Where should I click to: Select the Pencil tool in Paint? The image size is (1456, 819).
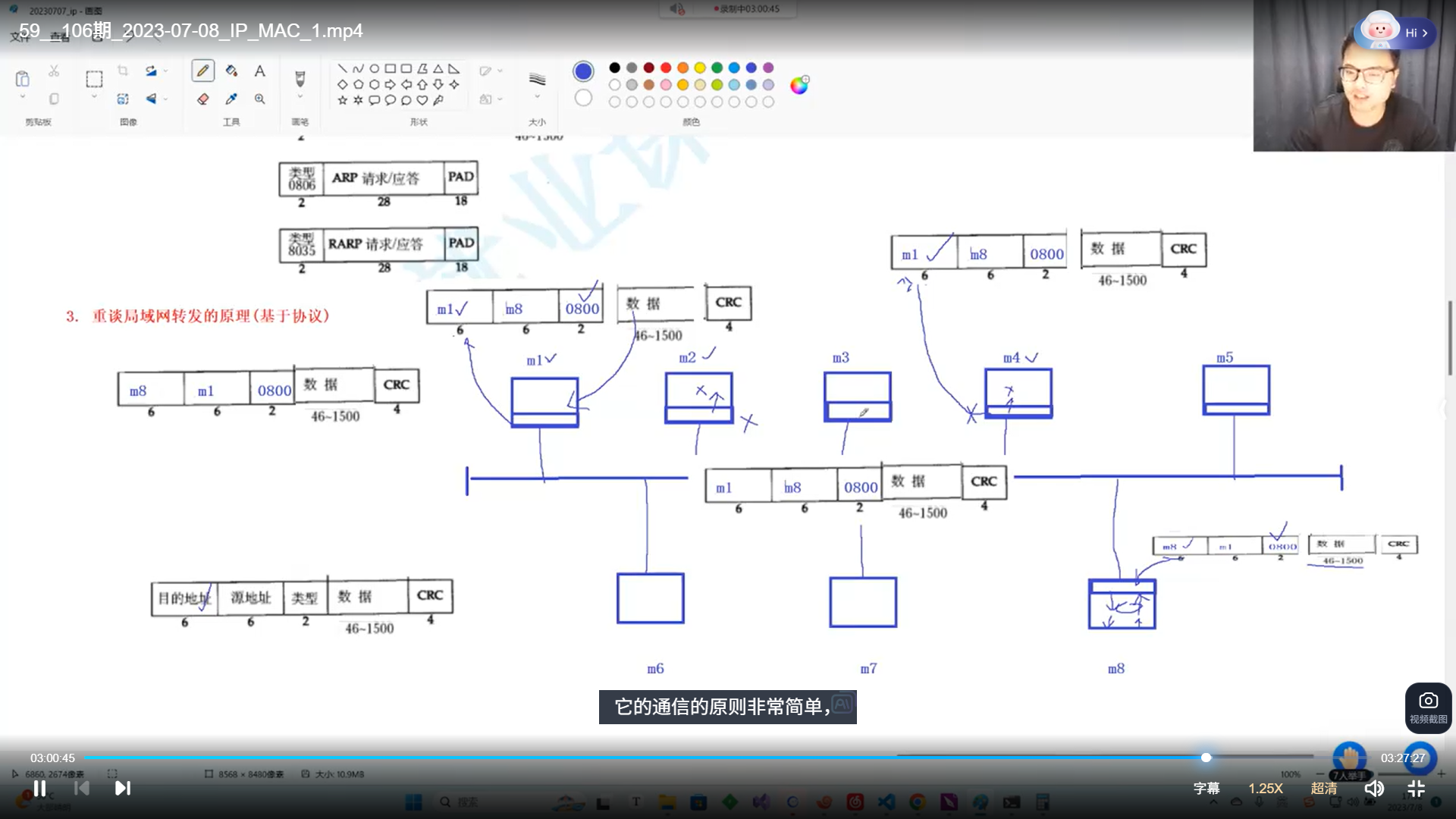[x=202, y=71]
